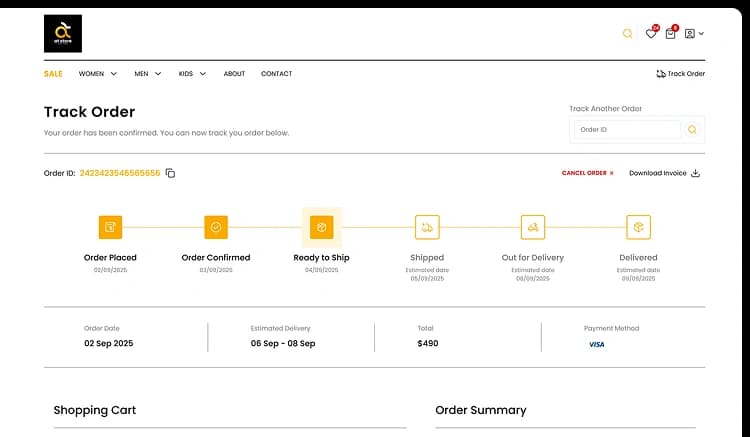Expand the KIDS dropdown chevron
750x437 pixels.
point(203,74)
